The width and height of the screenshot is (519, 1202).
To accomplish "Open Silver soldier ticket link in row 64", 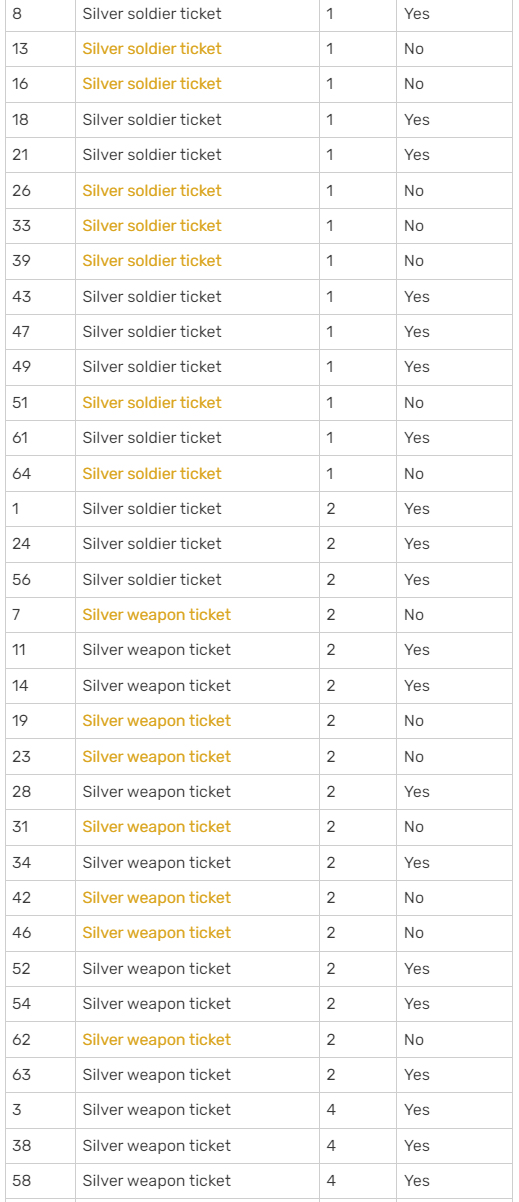I will click(152, 473).
